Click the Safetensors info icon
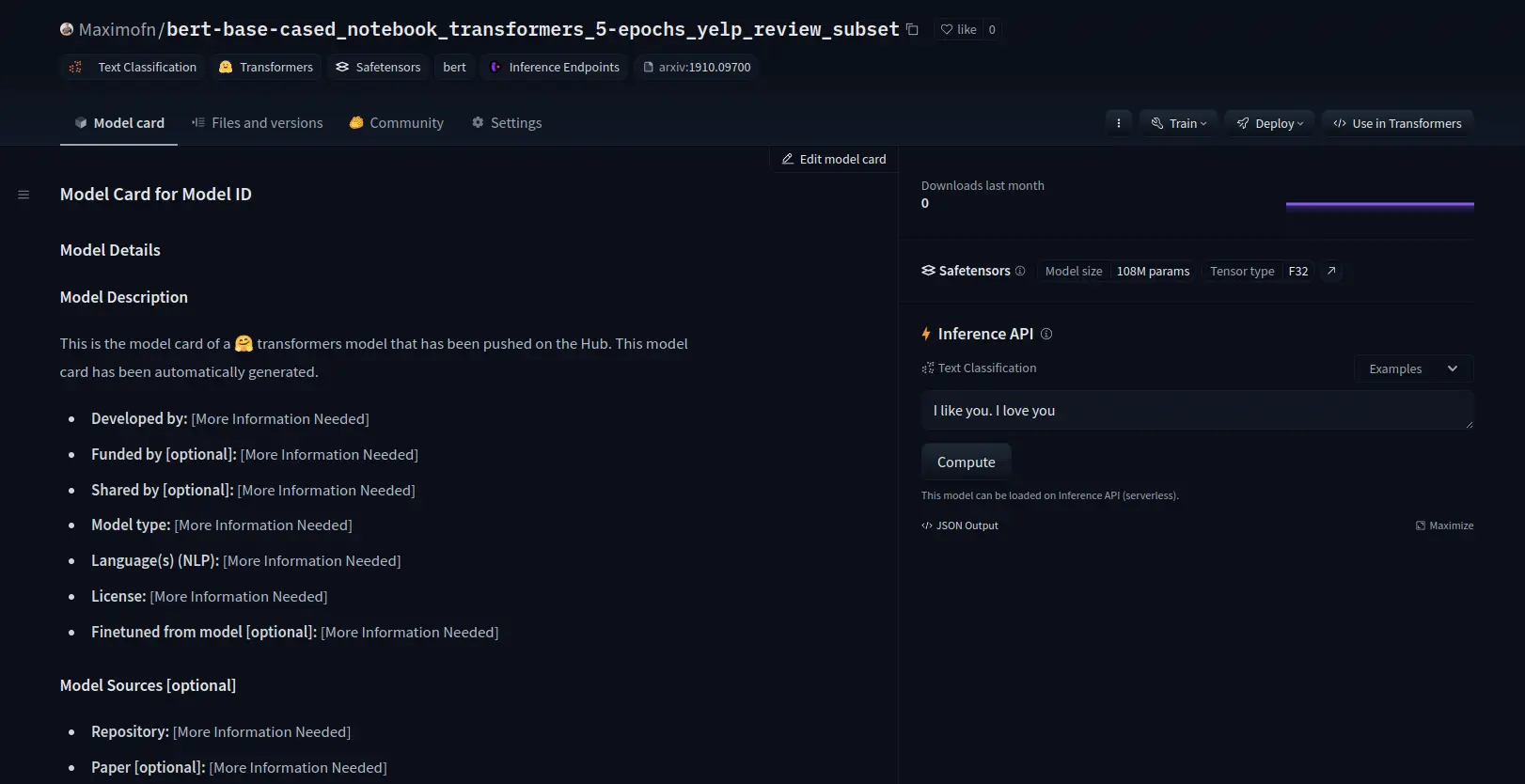Viewport: 1525px width, 784px height. 1020,271
